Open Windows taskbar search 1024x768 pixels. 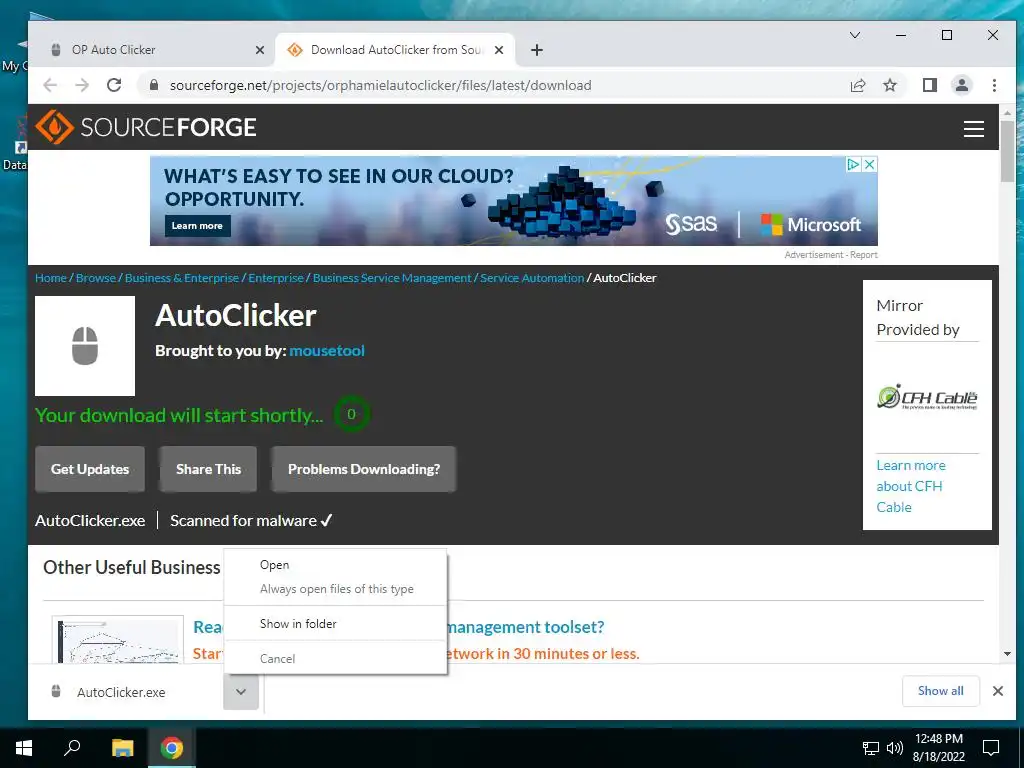click(x=72, y=746)
